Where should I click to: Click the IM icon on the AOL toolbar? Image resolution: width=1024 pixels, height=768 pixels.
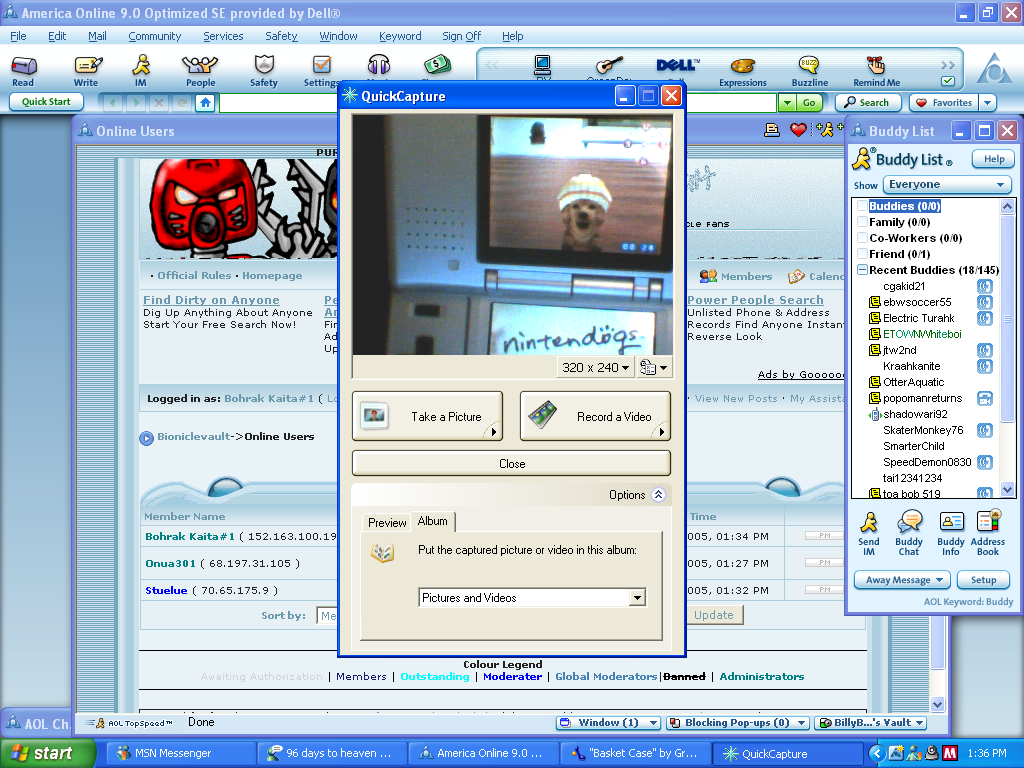point(141,68)
